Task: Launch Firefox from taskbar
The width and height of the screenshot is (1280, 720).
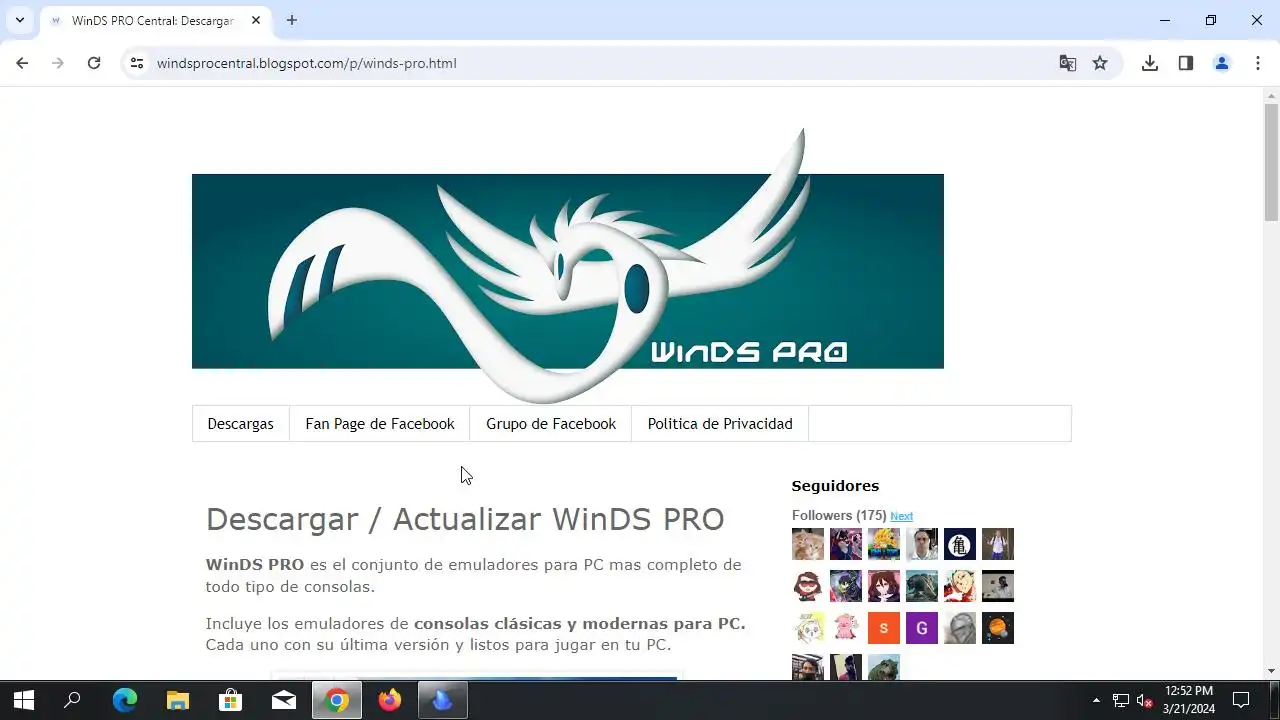Action: tap(390, 700)
